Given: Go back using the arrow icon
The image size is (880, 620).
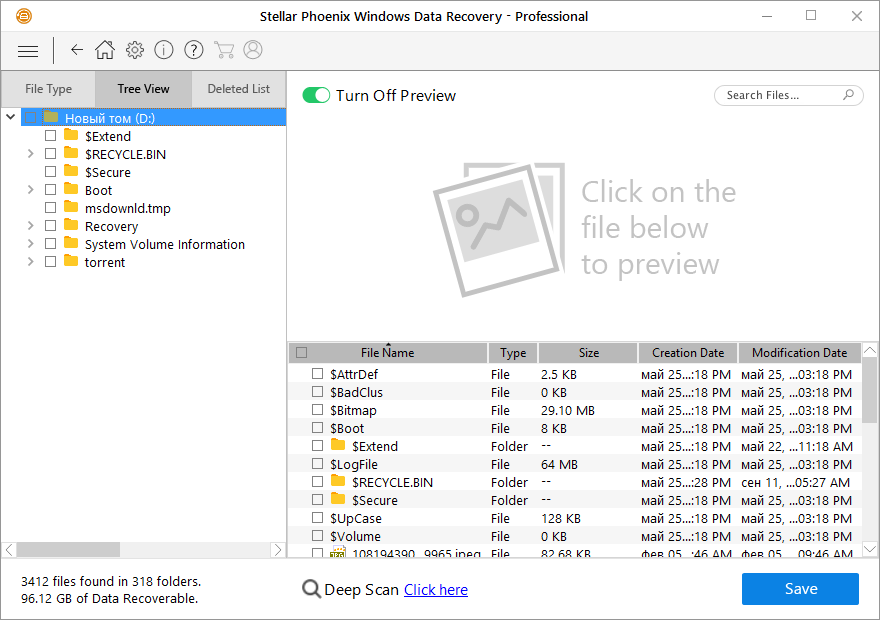Looking at the screenshot, I should coord(77,50).
